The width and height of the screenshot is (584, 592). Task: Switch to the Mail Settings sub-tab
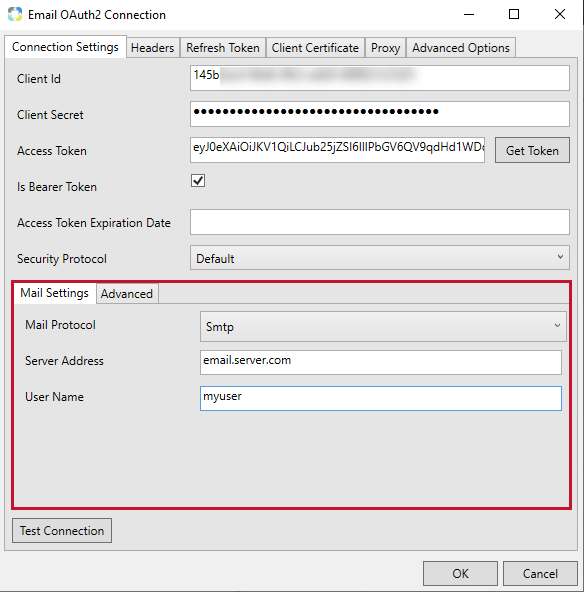(54, 293)
